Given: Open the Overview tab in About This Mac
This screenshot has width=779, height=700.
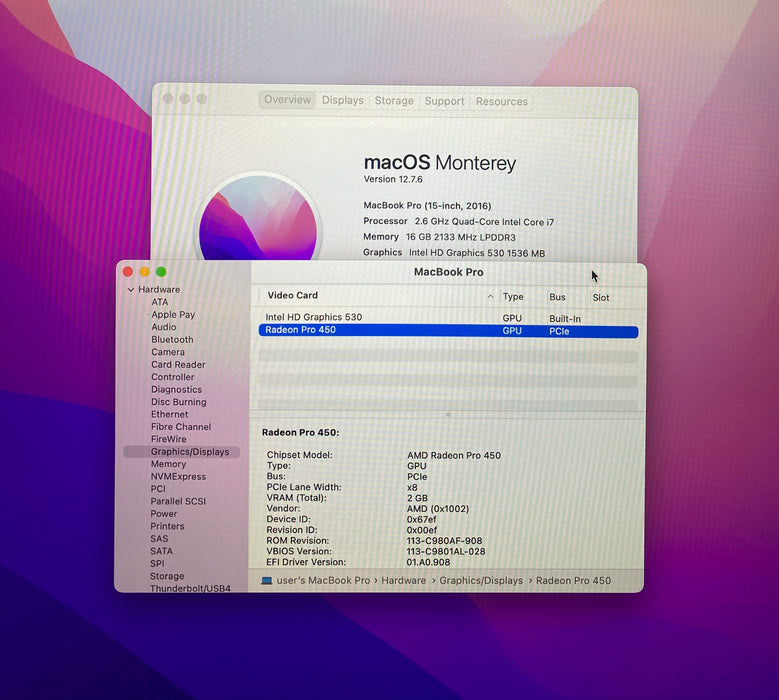Looking at the screenshot, I should (x=287, y=100).
